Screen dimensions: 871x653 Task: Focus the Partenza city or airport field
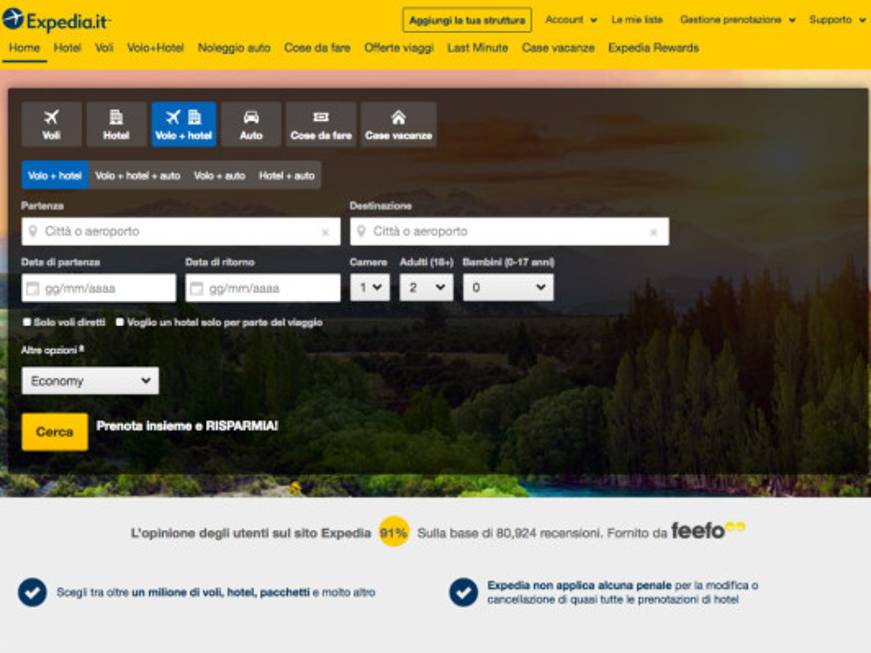tap(181, 232)
